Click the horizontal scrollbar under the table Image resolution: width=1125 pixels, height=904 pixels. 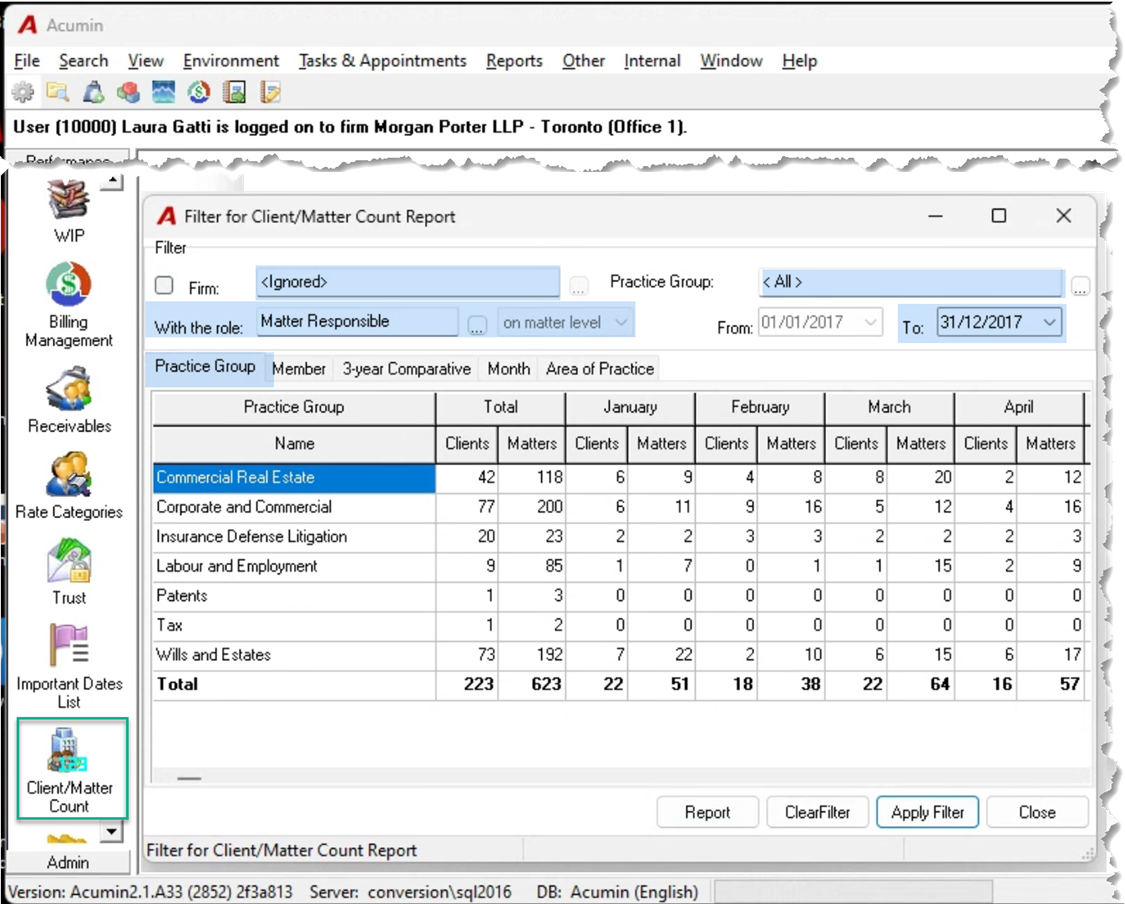pyautogui.click(x=621, y=778)
